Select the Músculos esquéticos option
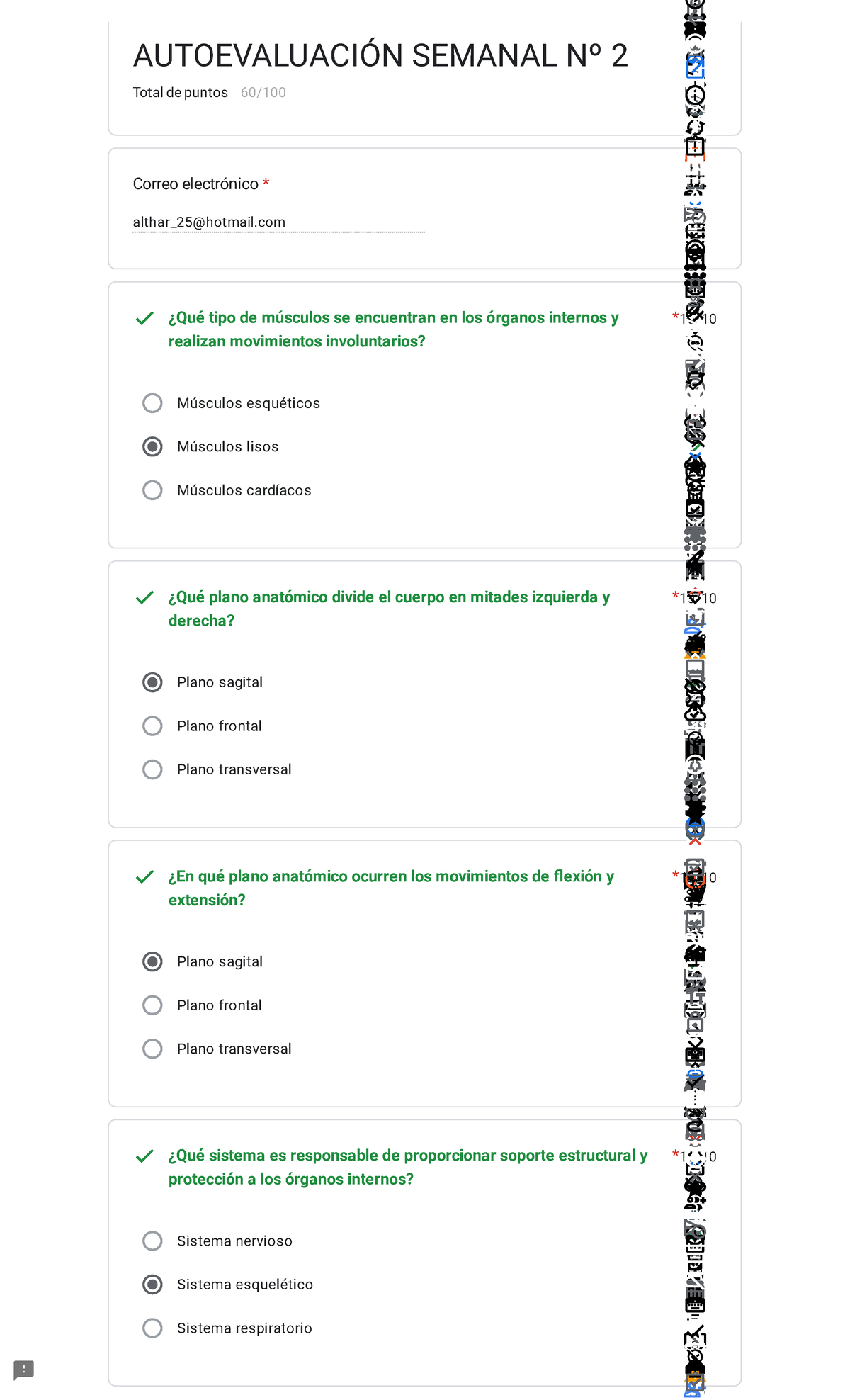The height and width of the screenshot is (1400, 850). (152, 403)
